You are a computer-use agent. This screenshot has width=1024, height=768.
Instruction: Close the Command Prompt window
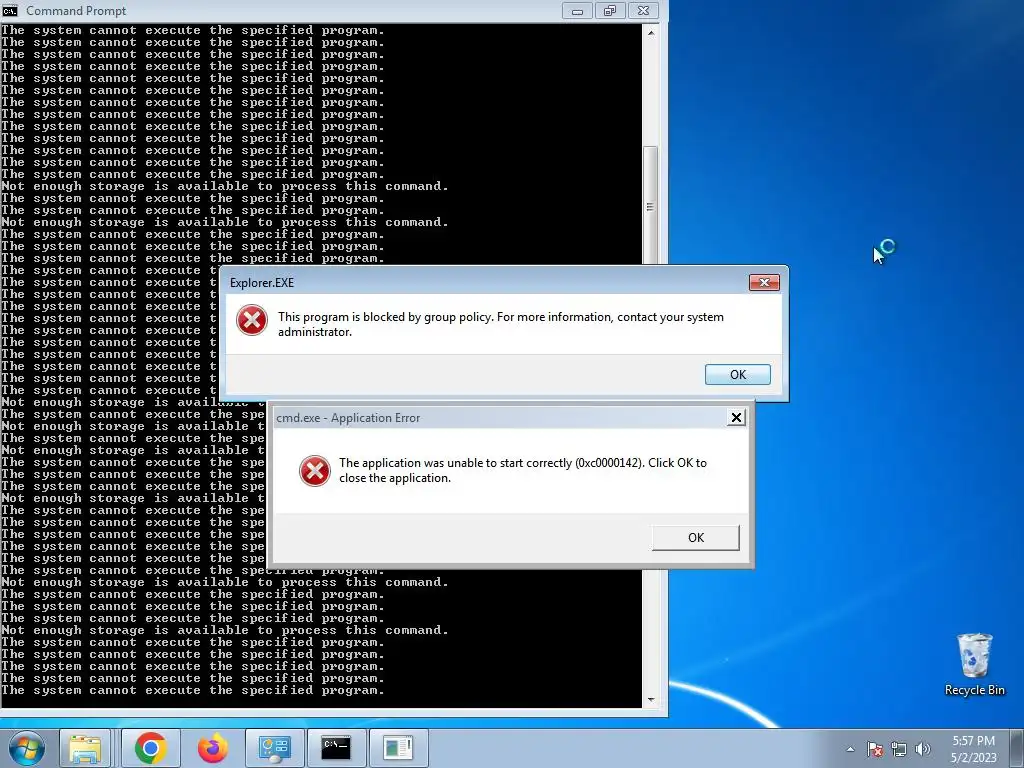tap(643, 10)
